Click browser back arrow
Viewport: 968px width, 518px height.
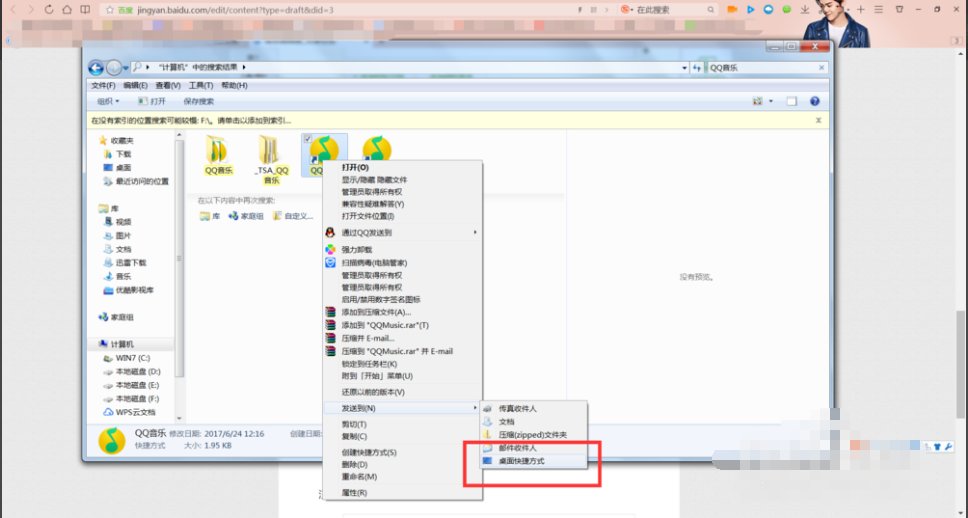click(14, 10)
